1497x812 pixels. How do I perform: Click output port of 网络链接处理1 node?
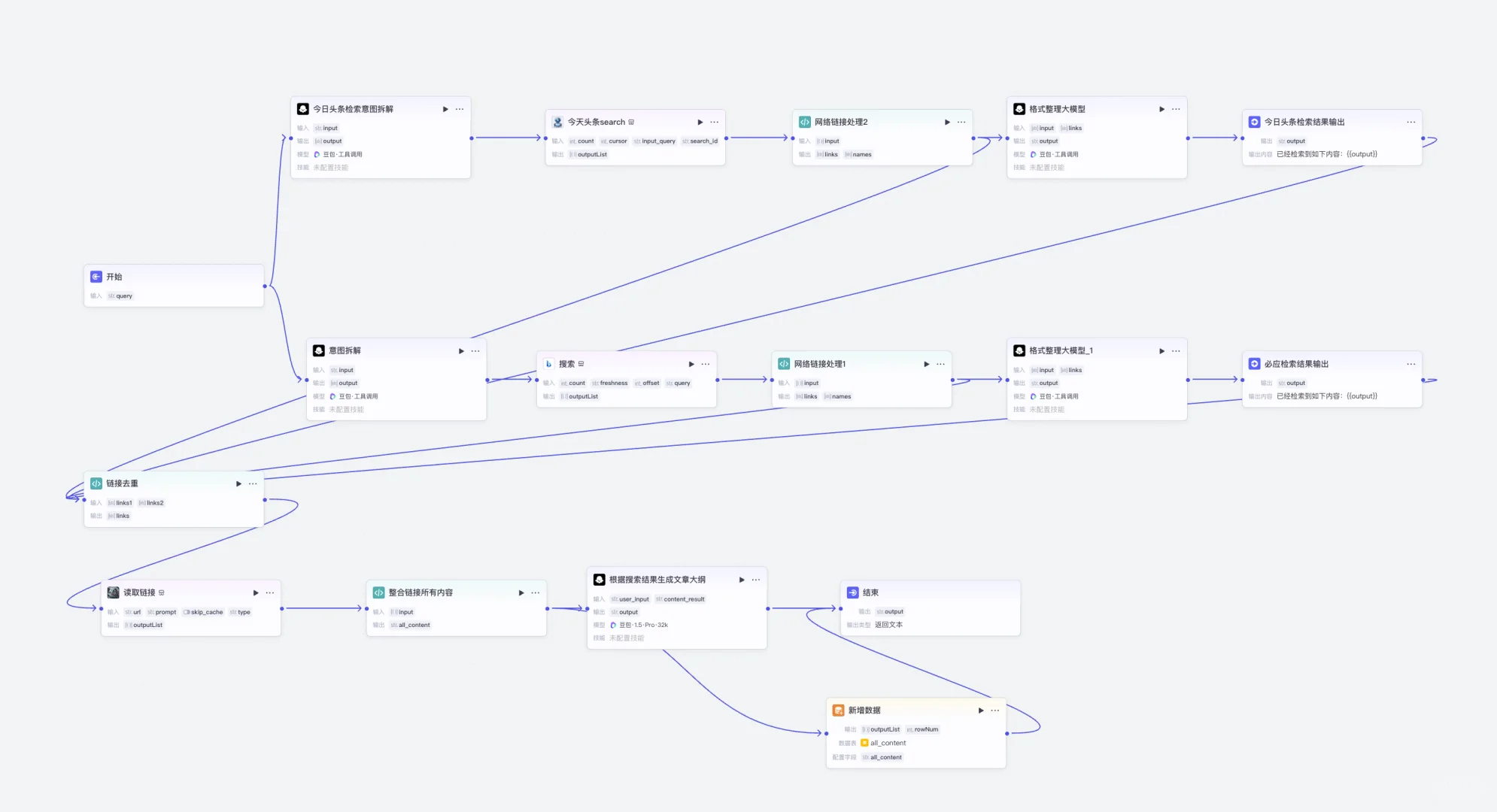(x=952, y=380)
